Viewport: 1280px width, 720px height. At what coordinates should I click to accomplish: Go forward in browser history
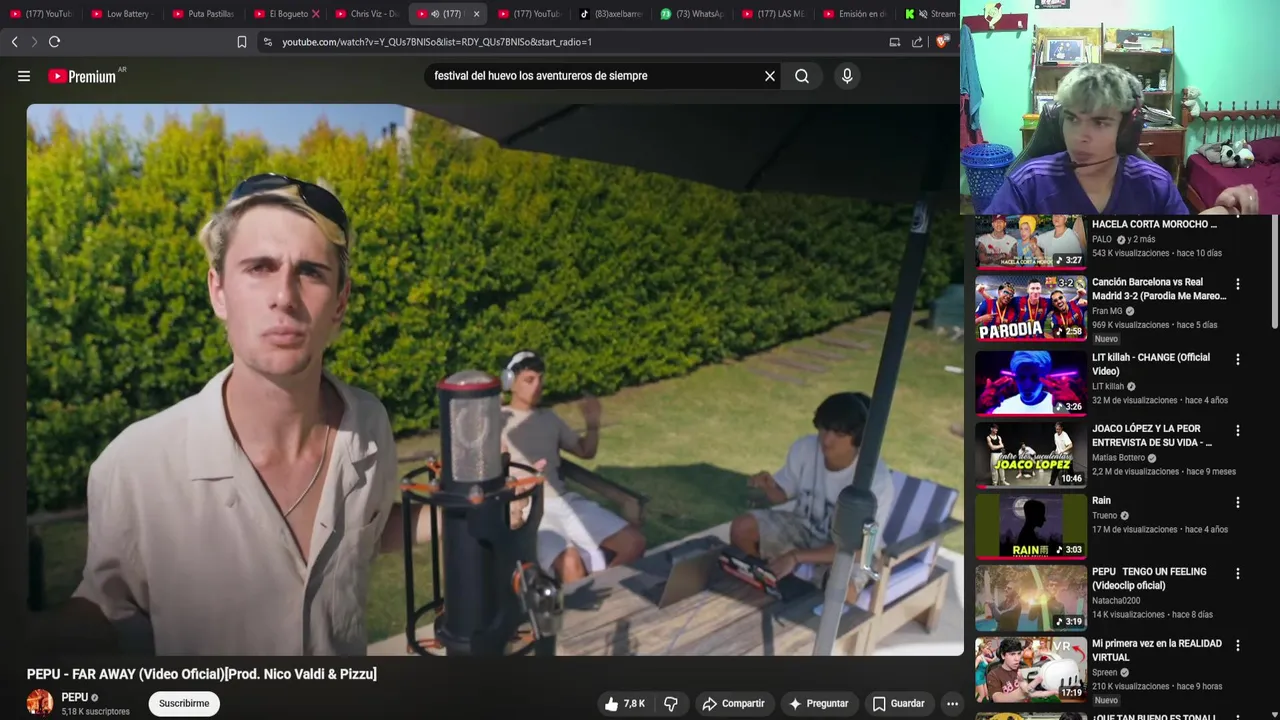click(34, 42)
